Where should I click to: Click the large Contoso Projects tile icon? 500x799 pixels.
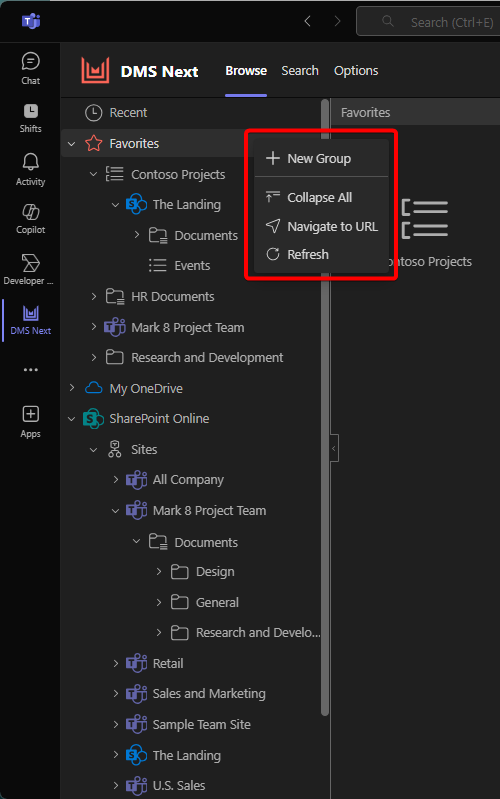pos(425,219)
